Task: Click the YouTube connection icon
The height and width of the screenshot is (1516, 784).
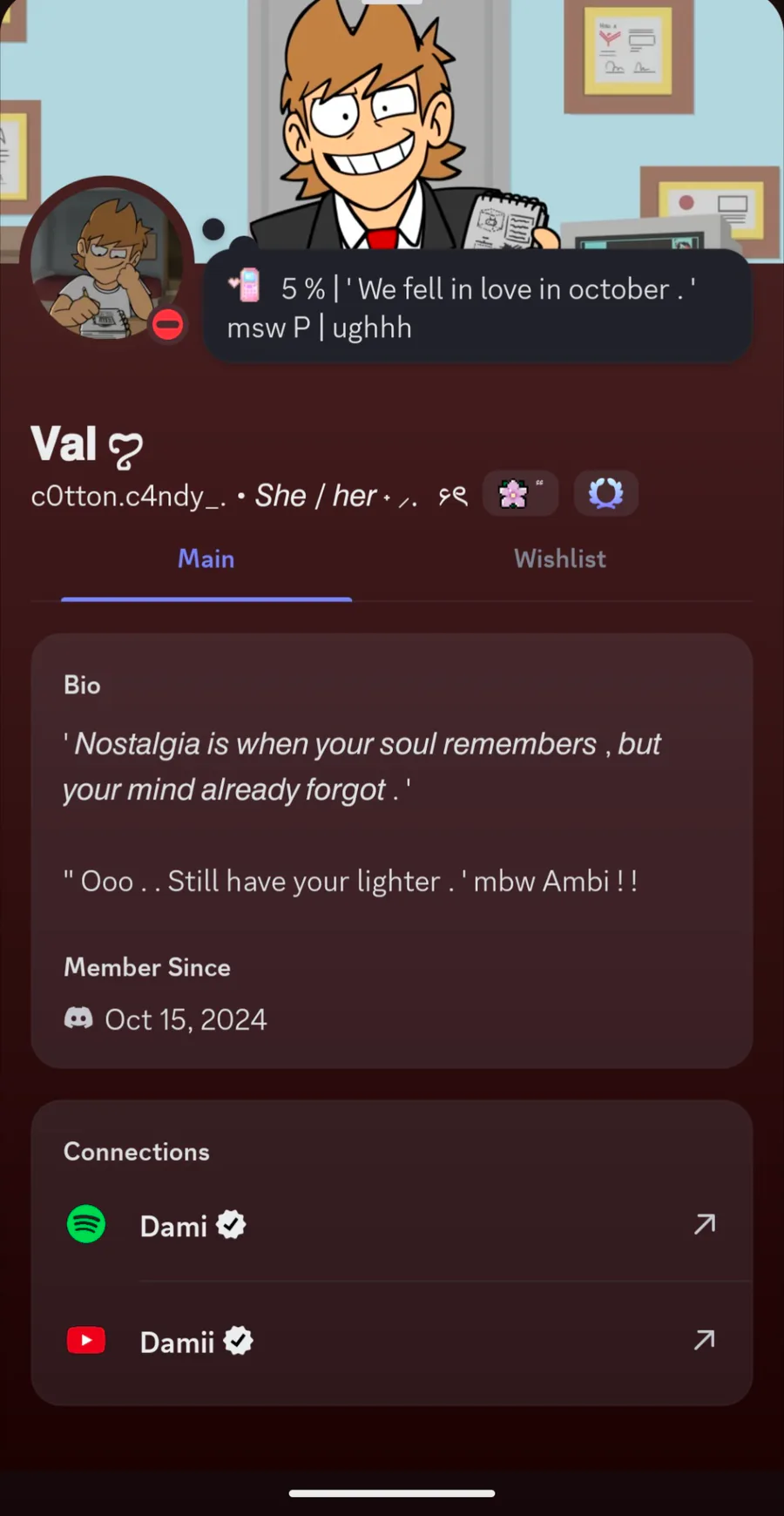Action: [x=86, y=1340]
